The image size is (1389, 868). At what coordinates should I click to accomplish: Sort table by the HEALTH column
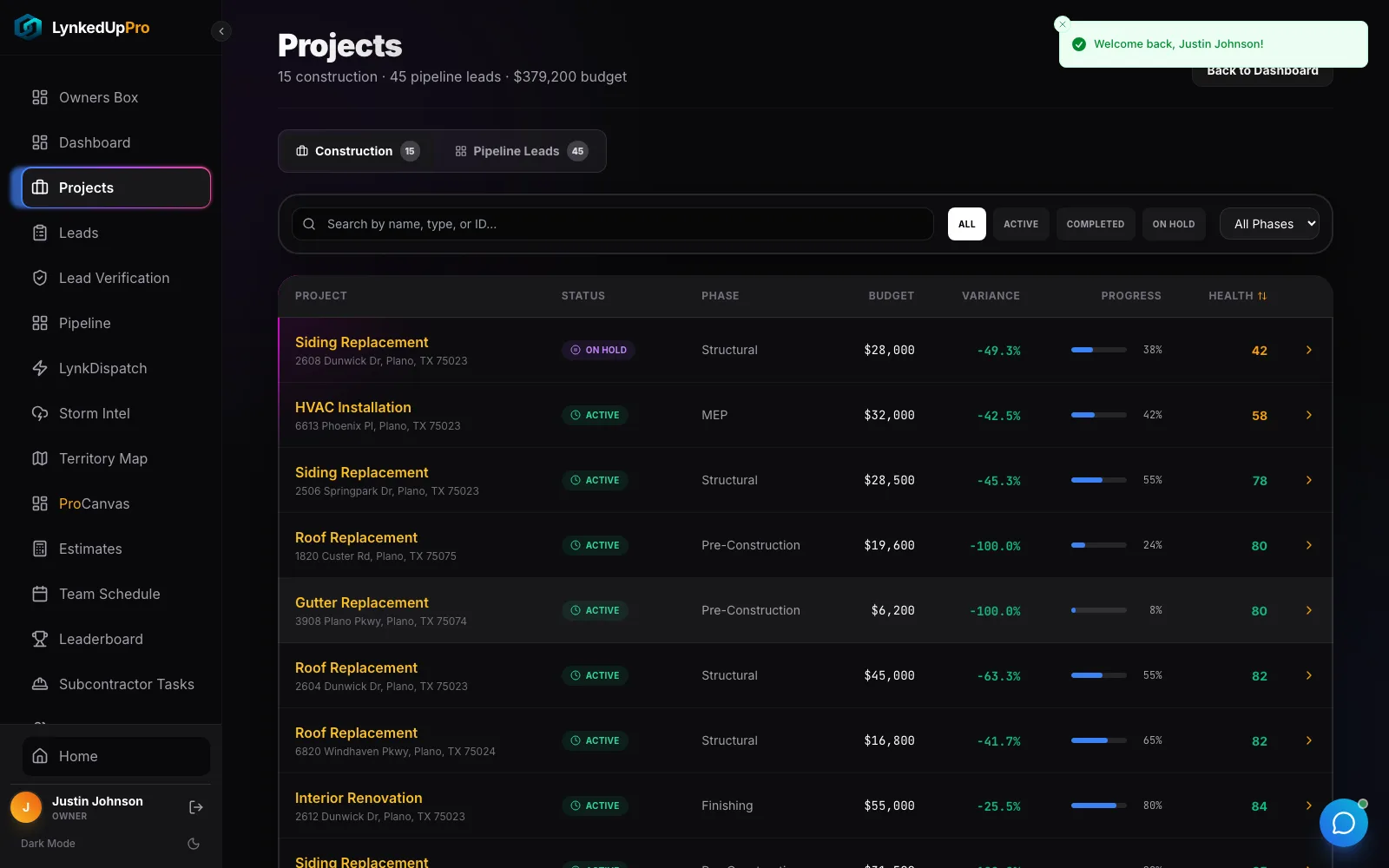pos(1237,296)
